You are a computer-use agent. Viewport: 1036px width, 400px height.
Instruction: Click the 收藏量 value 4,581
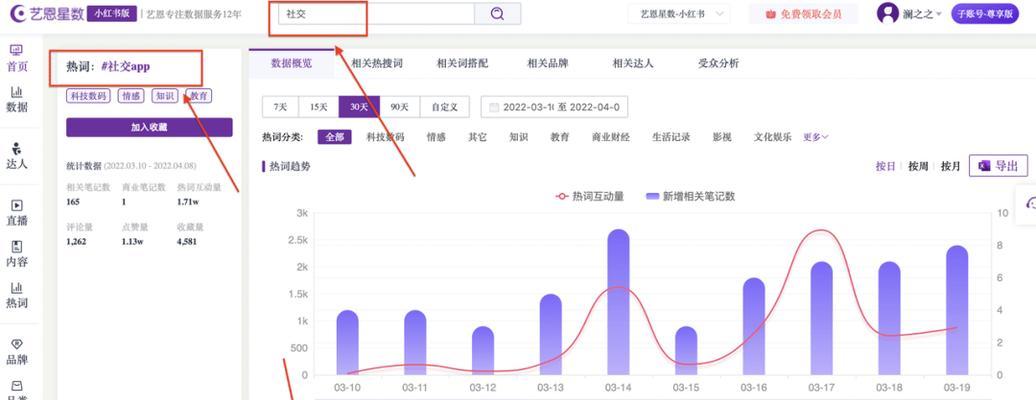tap(187, 241)
